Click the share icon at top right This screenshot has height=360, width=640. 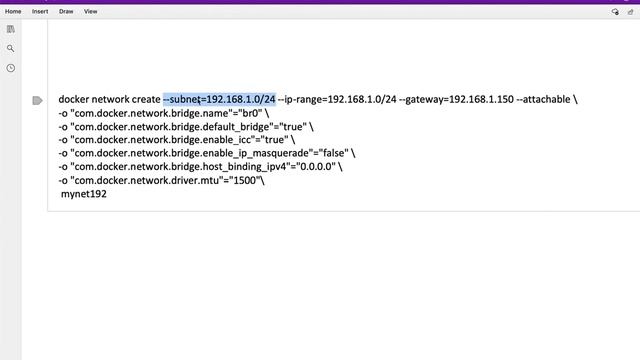click(631, 12)
